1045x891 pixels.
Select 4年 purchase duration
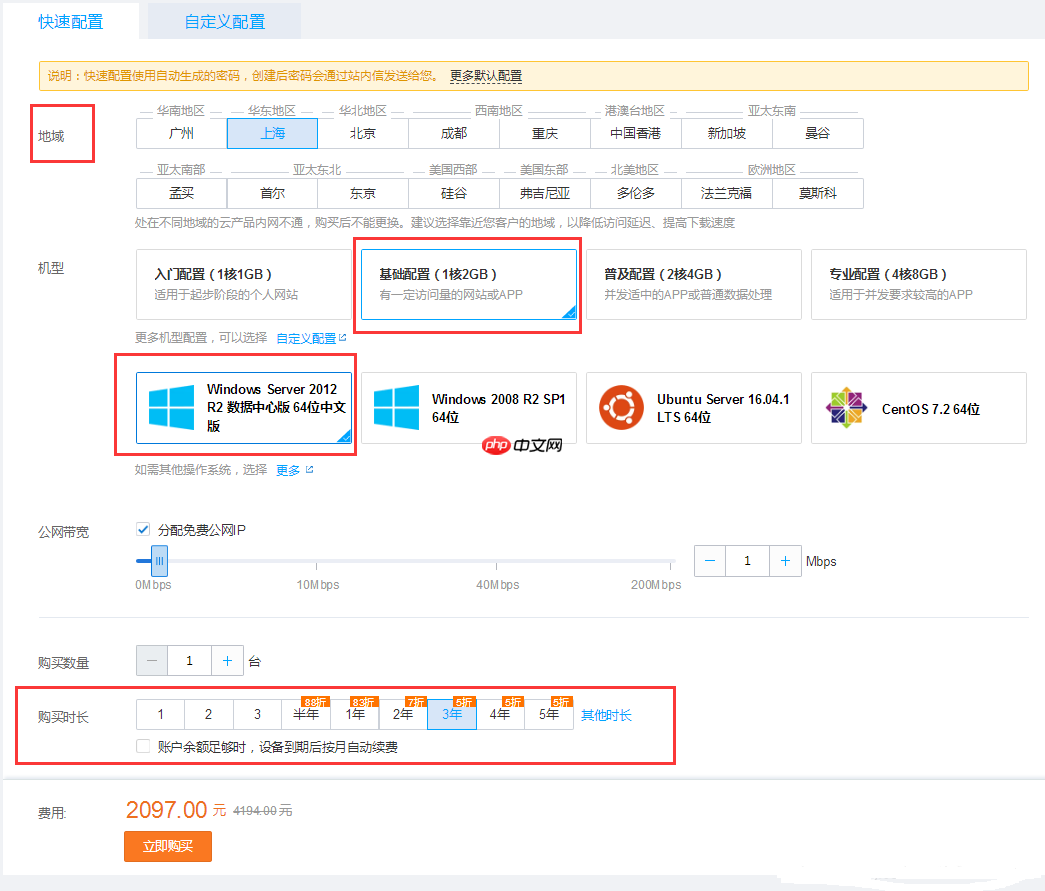pos(501,714)
